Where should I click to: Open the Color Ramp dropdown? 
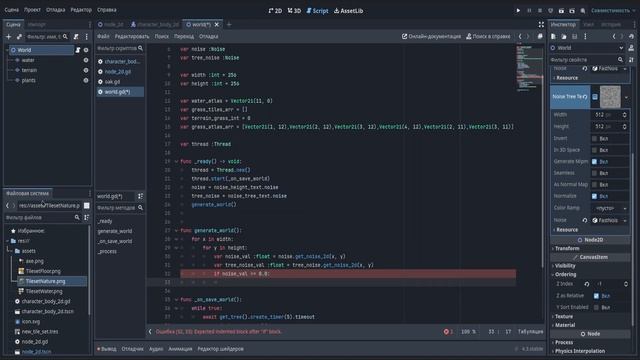(610, 208)
